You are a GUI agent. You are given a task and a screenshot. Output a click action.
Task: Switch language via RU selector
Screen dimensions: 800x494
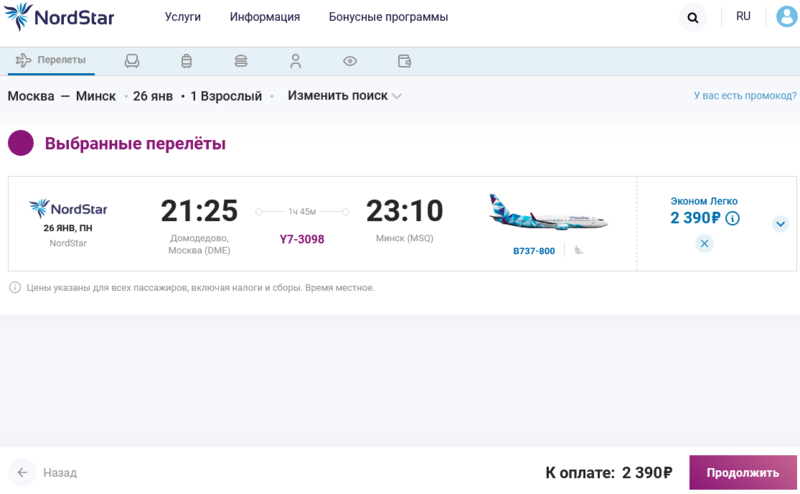[743, 17]
